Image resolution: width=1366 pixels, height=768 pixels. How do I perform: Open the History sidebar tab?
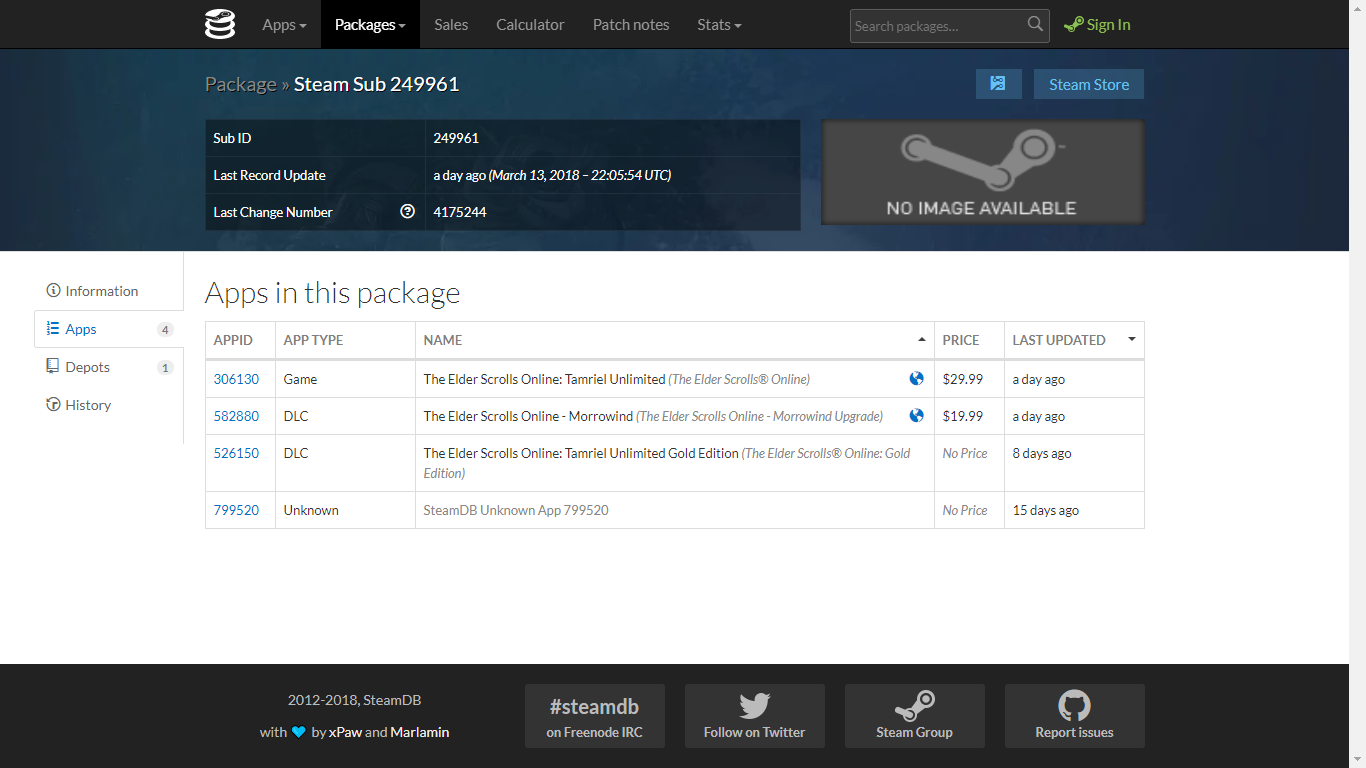pos(109,405)
